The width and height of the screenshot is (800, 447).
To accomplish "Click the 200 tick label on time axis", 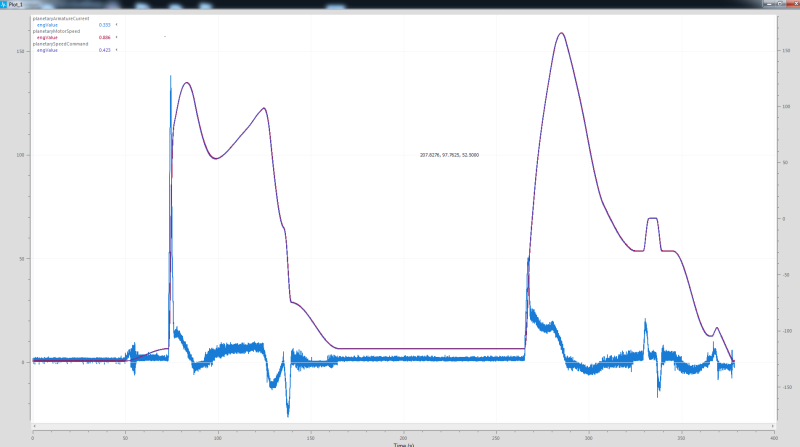I will [x=403, y=438].
